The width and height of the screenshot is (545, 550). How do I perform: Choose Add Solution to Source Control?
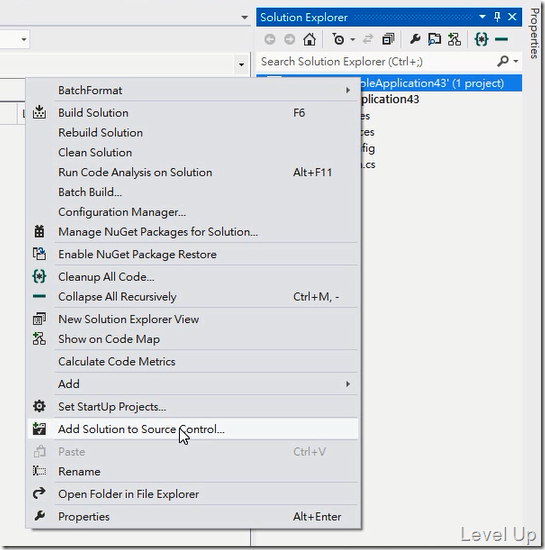click(x=192, y=429)
